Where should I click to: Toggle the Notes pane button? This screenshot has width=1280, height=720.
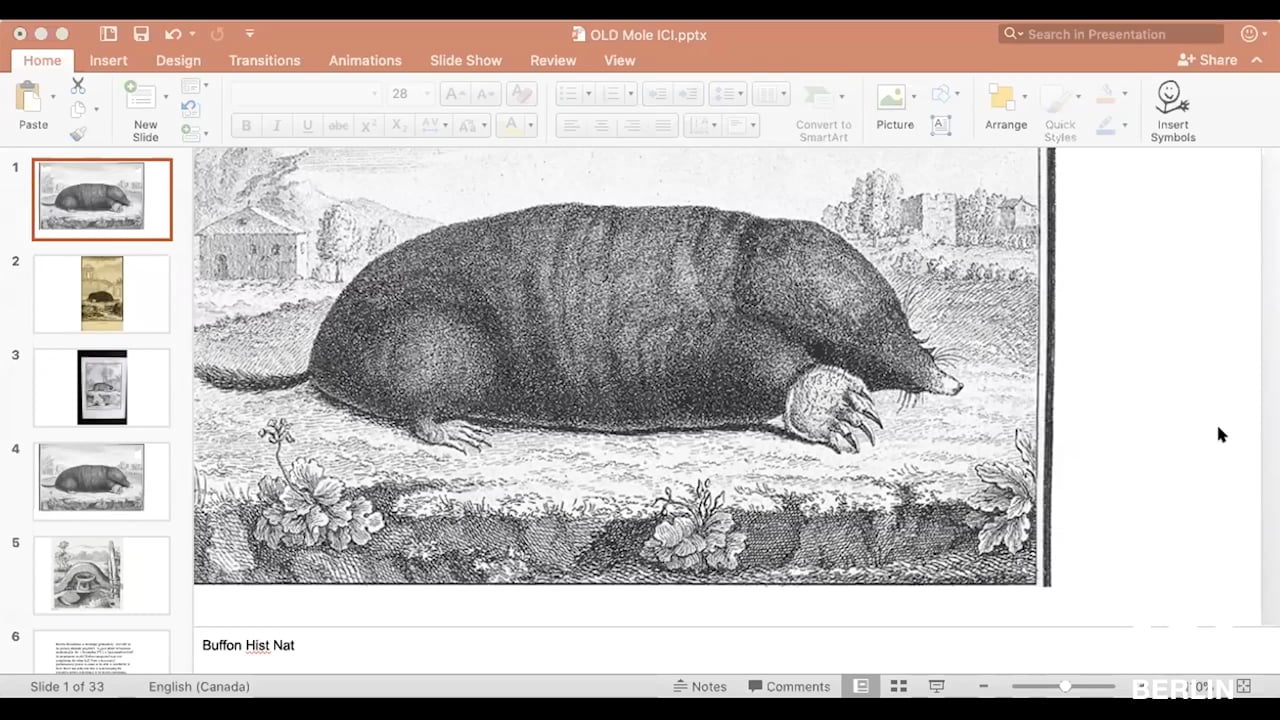point(700,686)
